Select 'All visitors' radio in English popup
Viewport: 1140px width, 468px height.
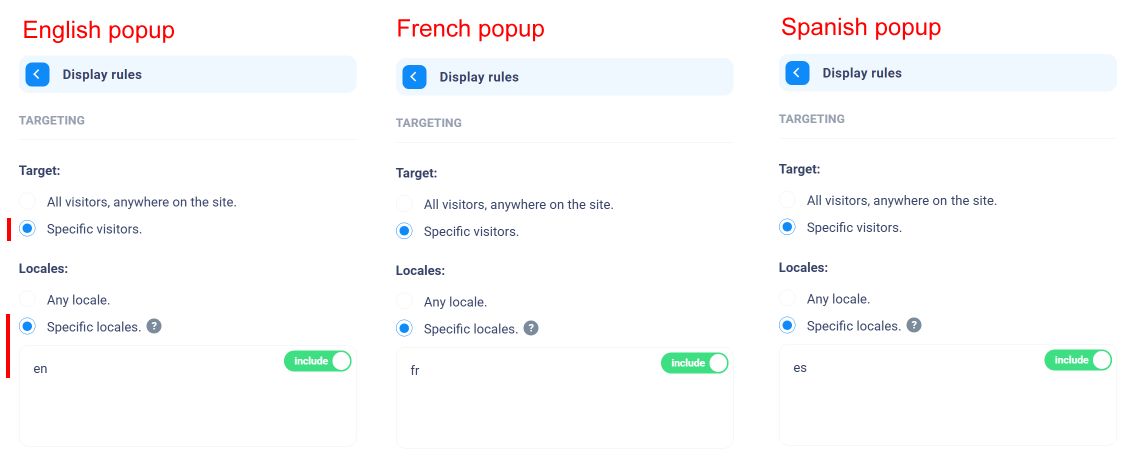(28, 202)
